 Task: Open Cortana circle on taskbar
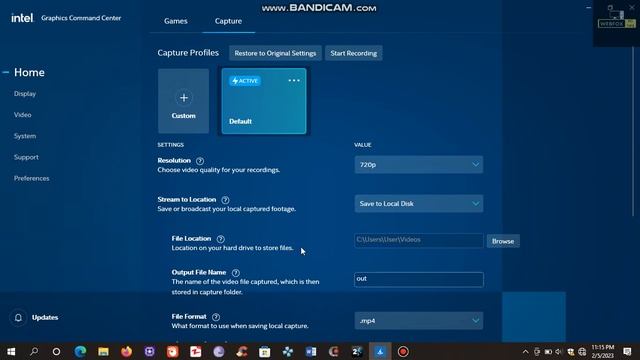(x=57, y=351)
